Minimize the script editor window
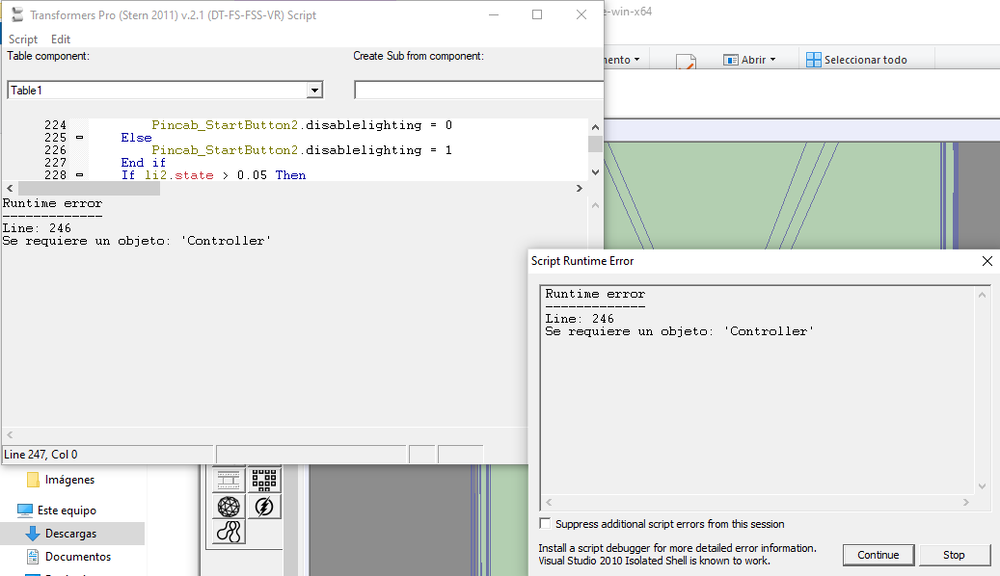 [494, 15]
